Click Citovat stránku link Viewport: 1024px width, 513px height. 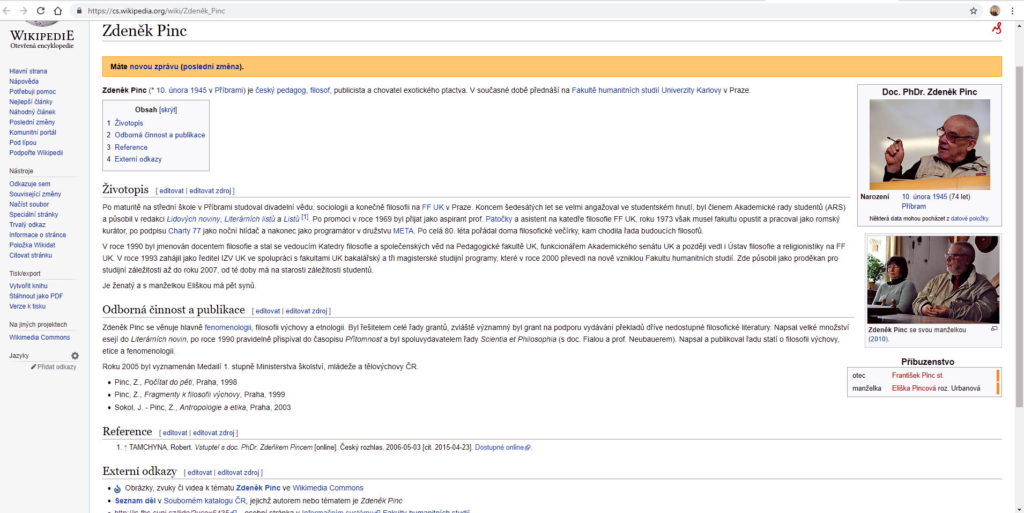coord(31,255)
